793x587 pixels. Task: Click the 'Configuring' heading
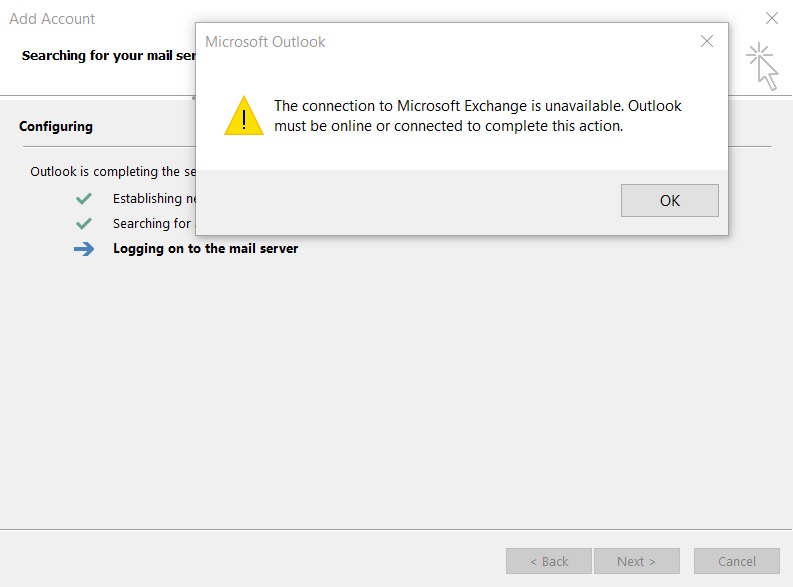56,126
